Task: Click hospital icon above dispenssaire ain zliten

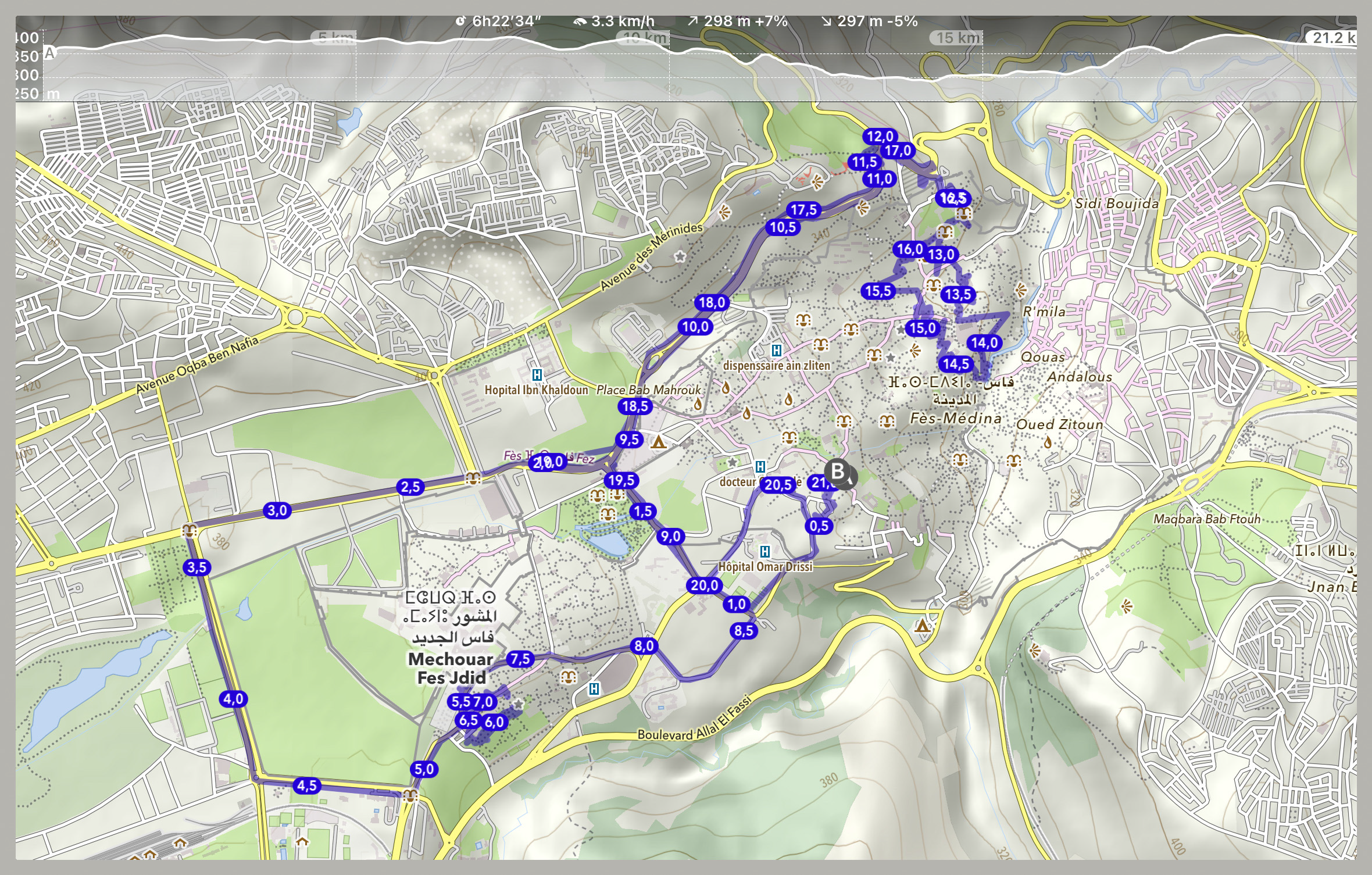Action: click(776, 350)
